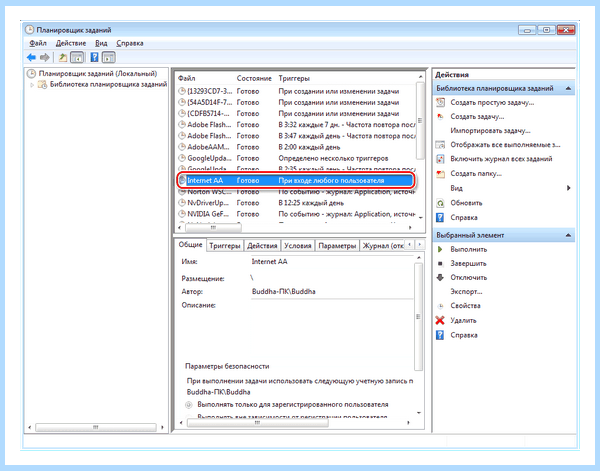Click the 'Создать простую задачу...' wizard icon
Image resolution: width=600 pixels, height=471 pixels.
pyautogui.click(x=440, y=103)
